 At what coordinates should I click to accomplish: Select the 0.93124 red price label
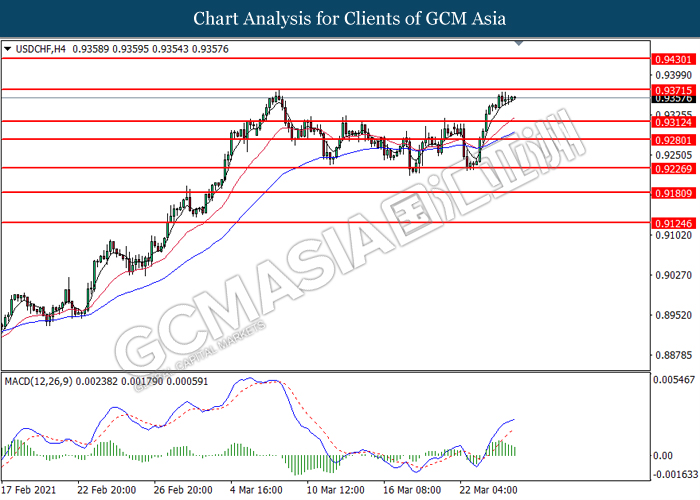(674, 122)
